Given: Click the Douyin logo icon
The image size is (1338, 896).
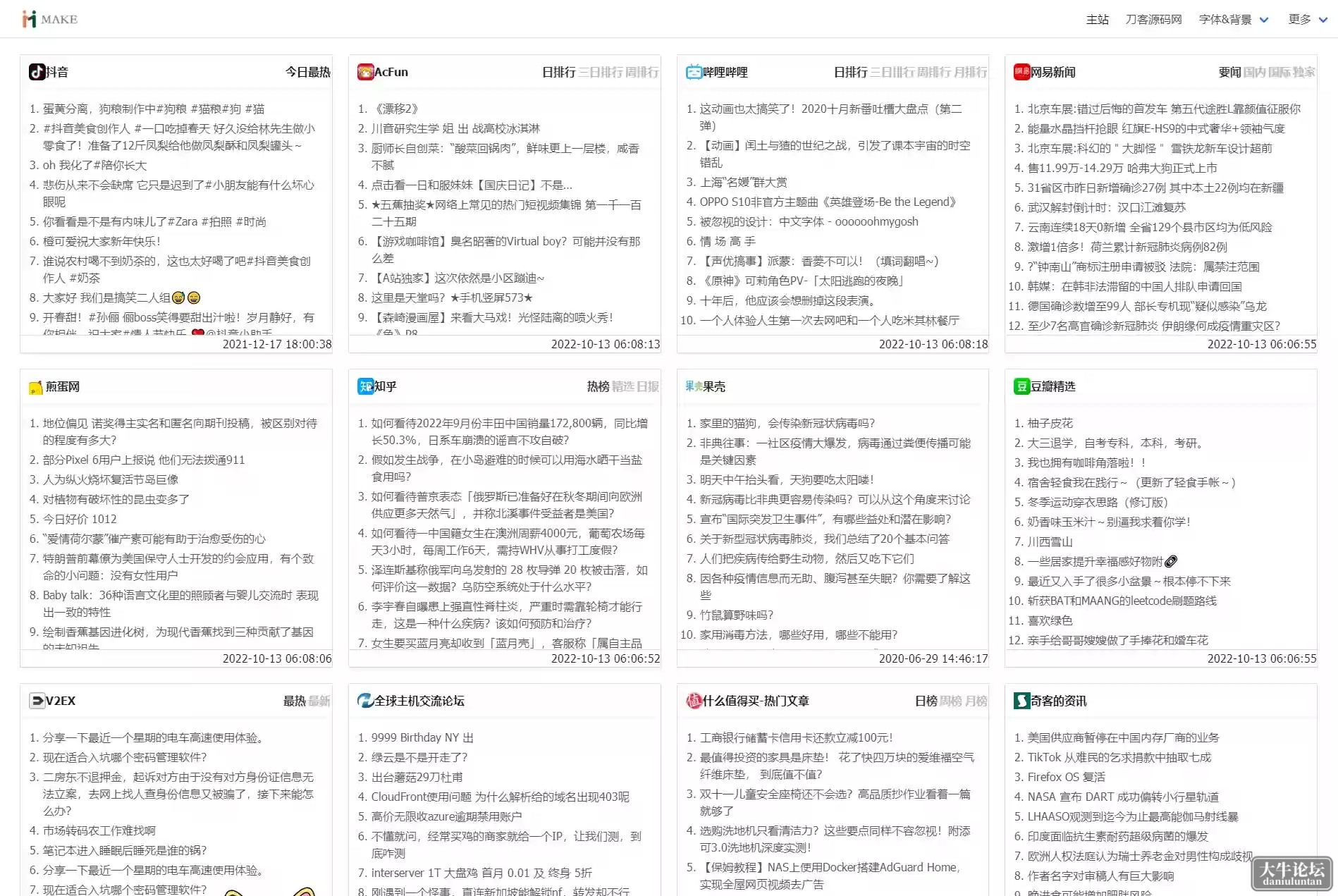Looking at the screenshot, I should 37,72.
